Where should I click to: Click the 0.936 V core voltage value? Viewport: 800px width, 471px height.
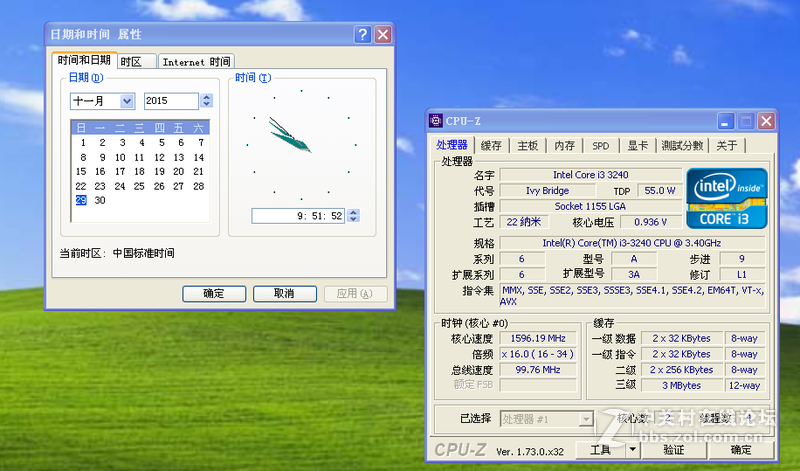pos(651,222)
